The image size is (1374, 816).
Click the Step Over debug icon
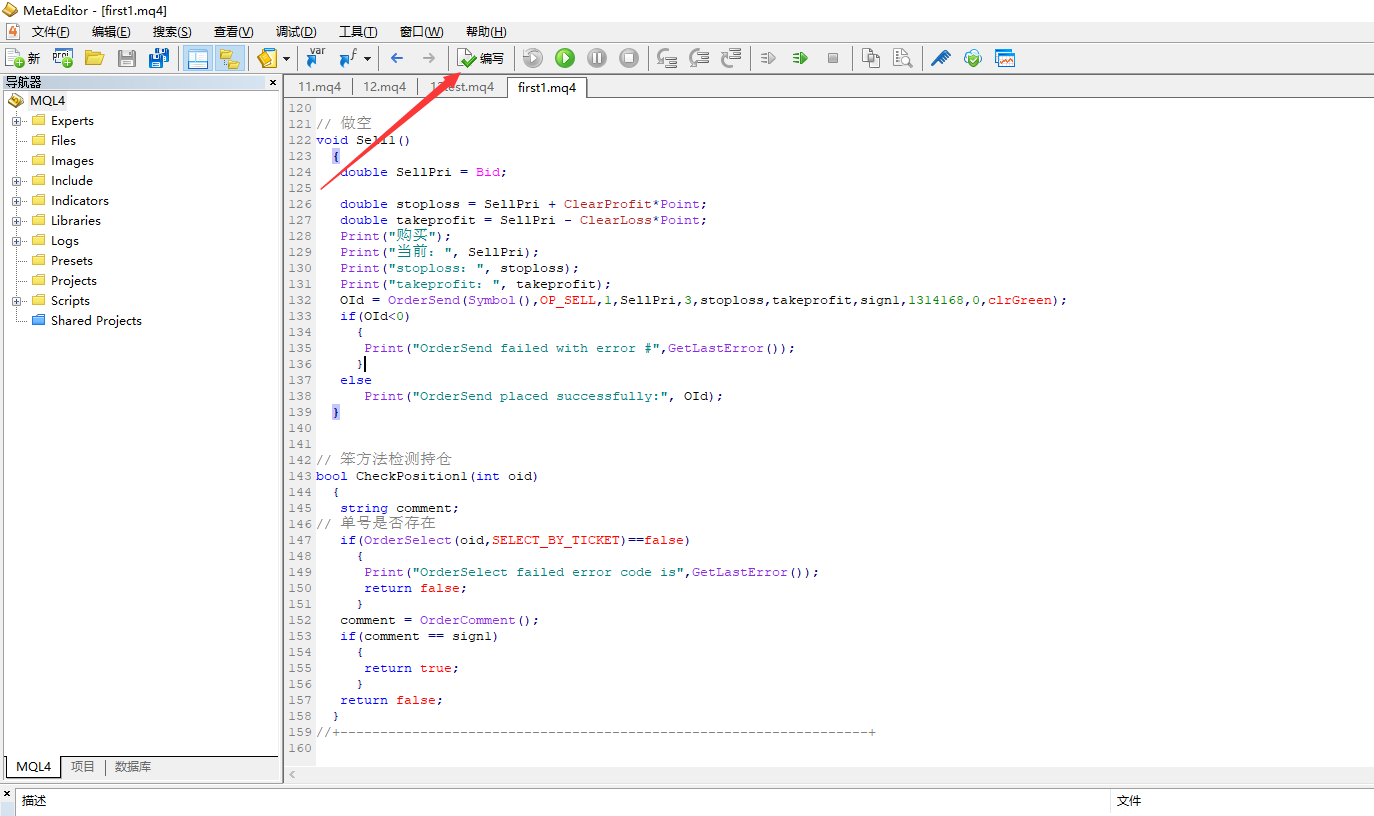click(699, 58)
